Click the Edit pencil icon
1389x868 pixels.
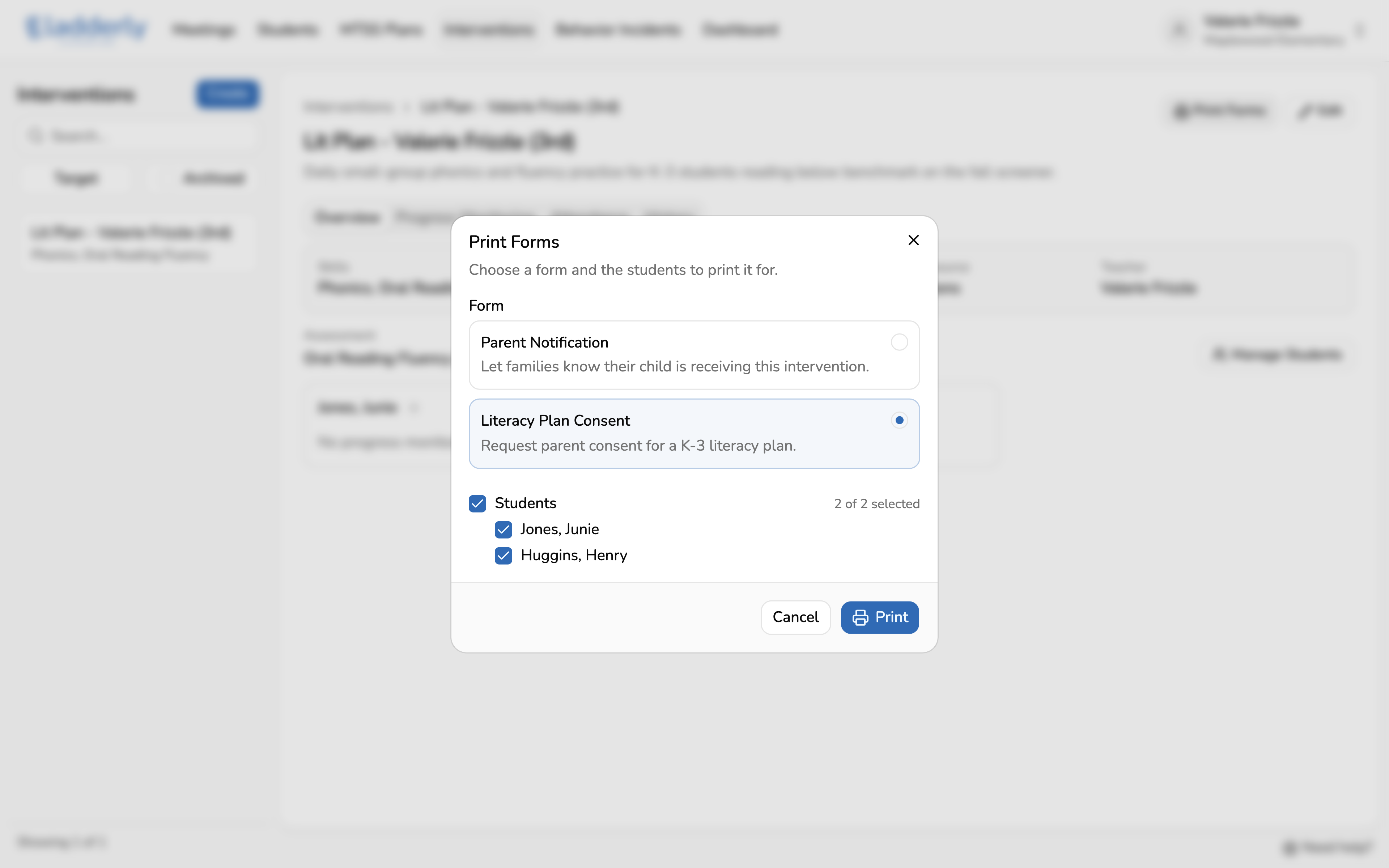pyautogui.click(x=1305, y=111)
